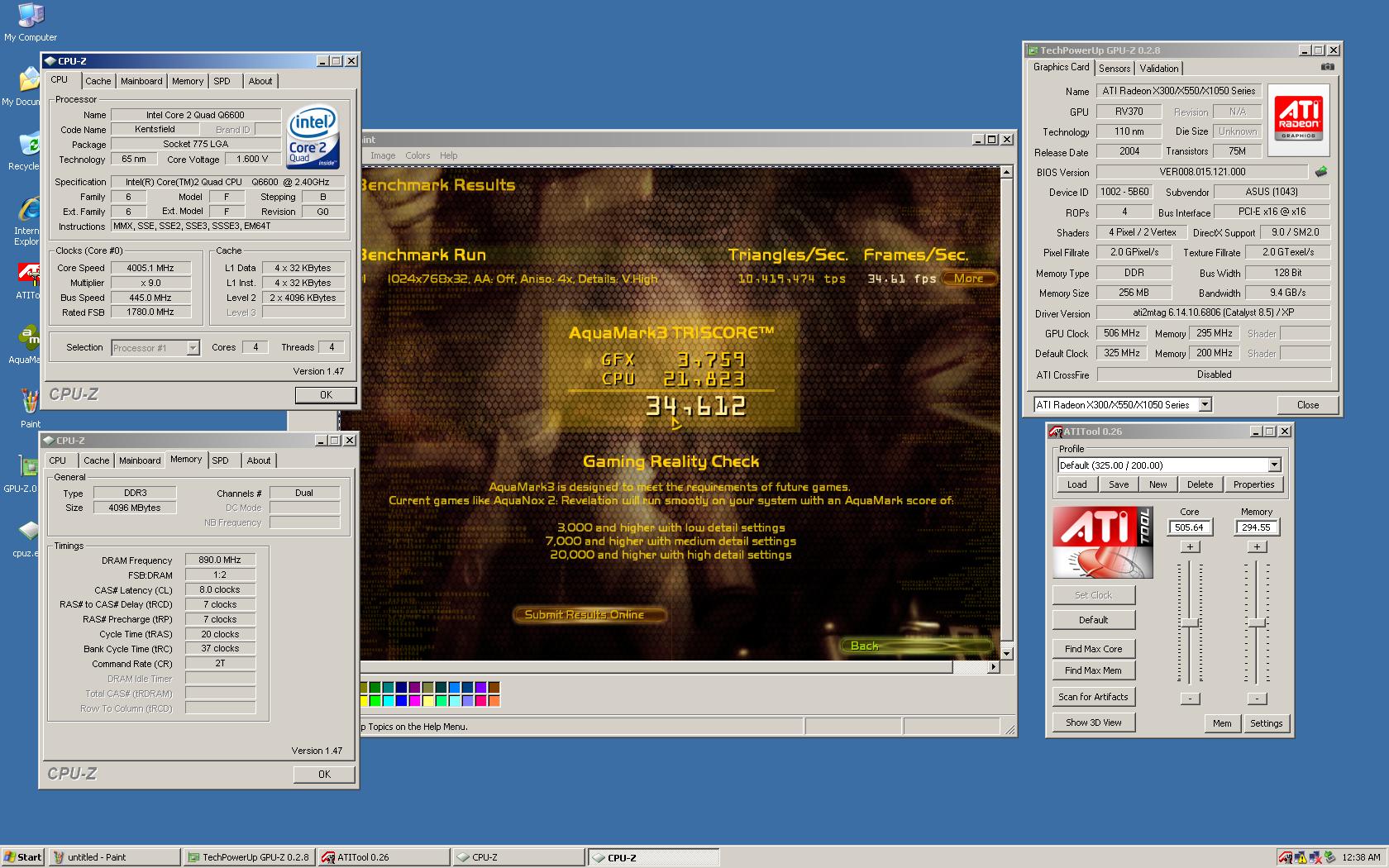Click the Memory clock slider thumb
1389x868 pixels.
[x=1256, y=622]
